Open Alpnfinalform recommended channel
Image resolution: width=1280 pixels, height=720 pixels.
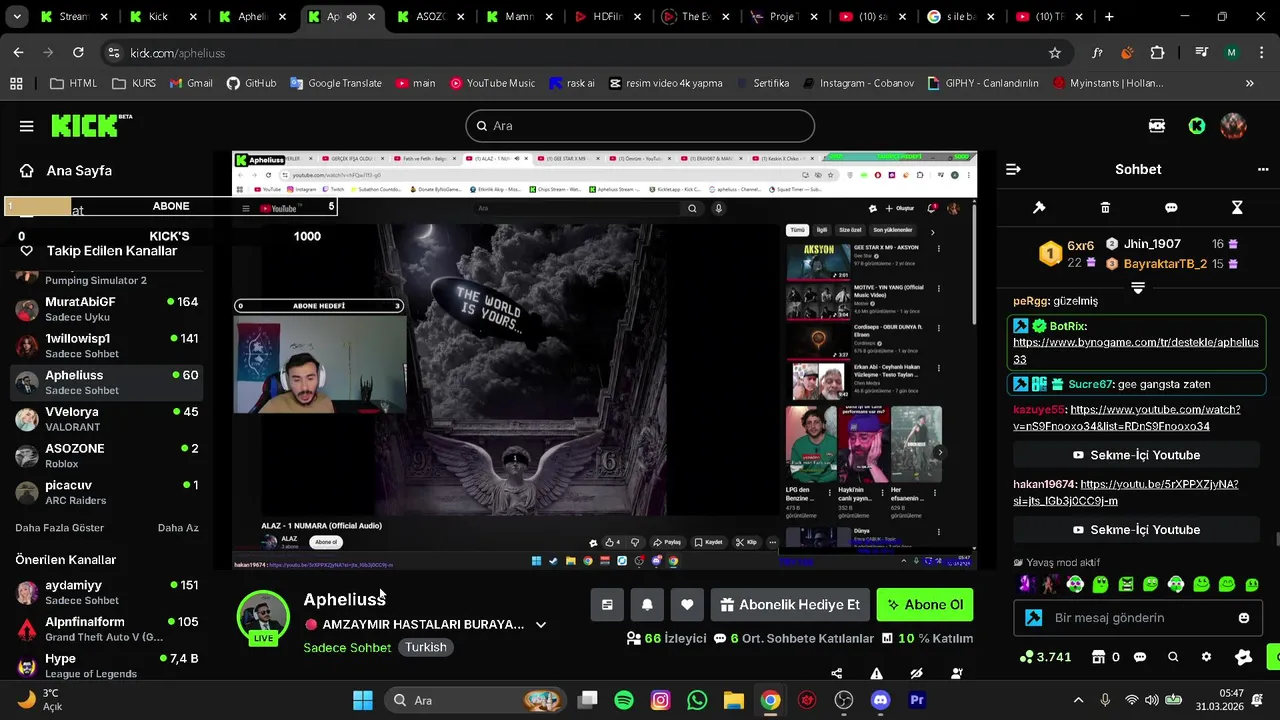click(x=107, y=629)
